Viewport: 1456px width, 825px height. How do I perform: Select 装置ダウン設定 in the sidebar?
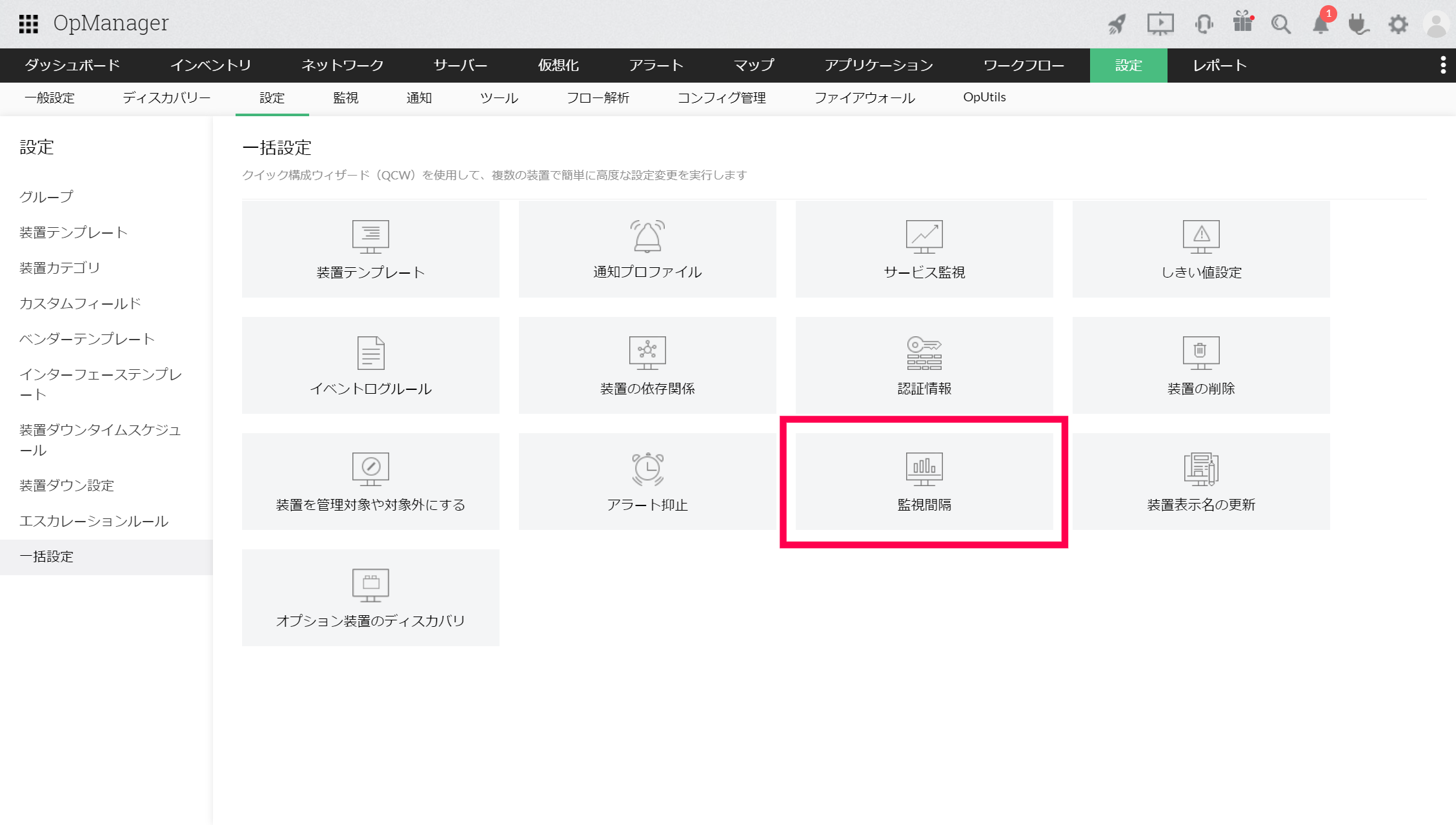coord(66,485)
